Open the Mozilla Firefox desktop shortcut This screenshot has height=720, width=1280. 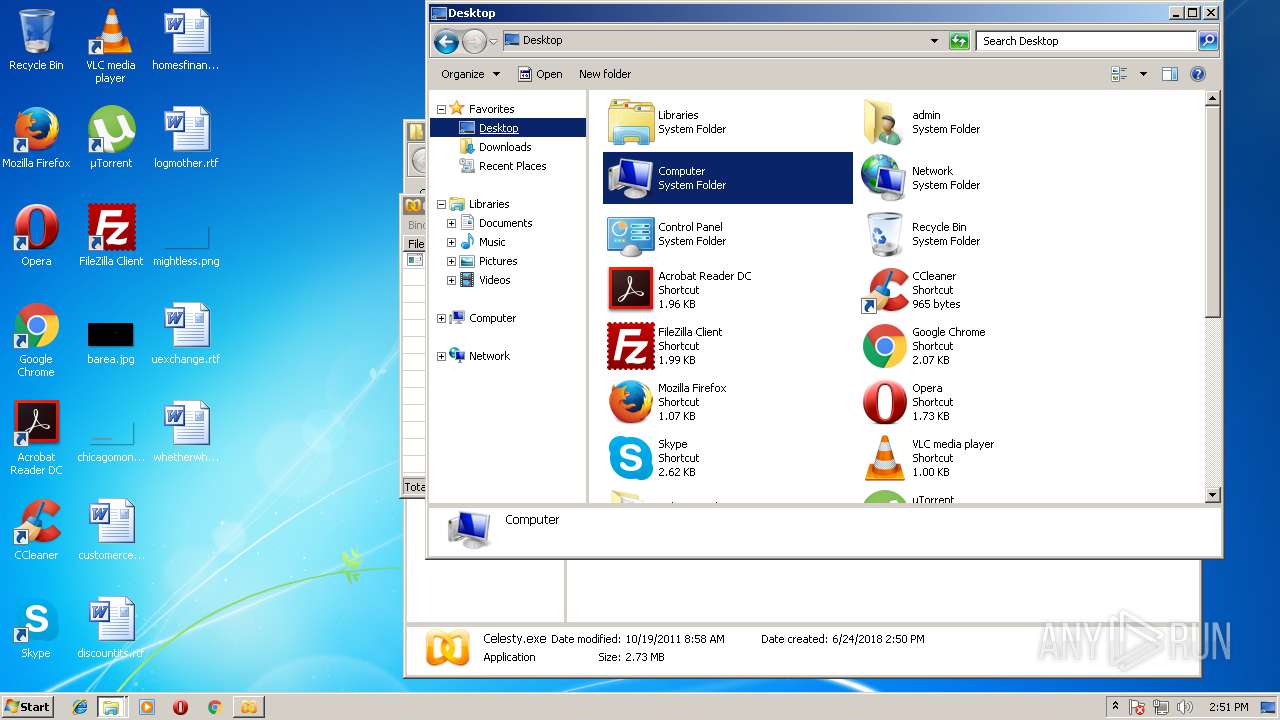(x=36, y=138)
